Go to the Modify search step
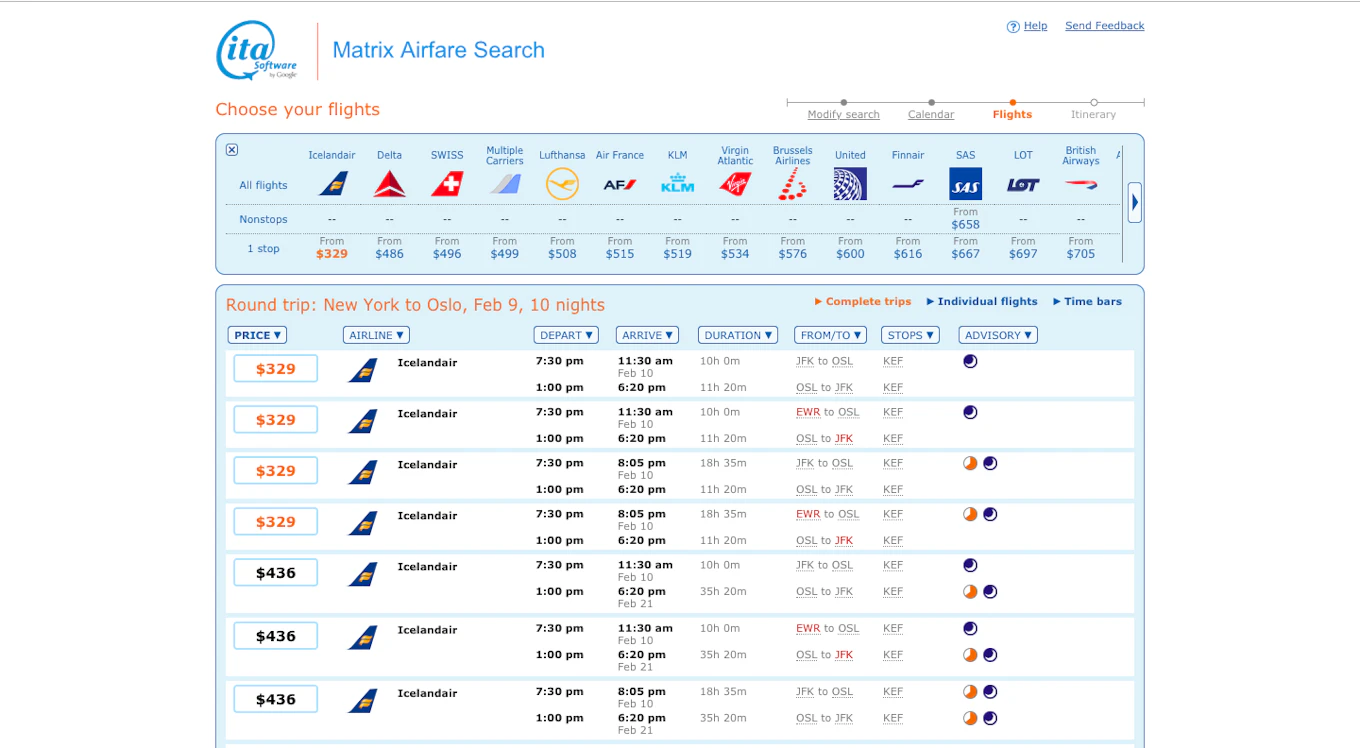Viewport: 1360px width, 748px height. tap(843, 114)
